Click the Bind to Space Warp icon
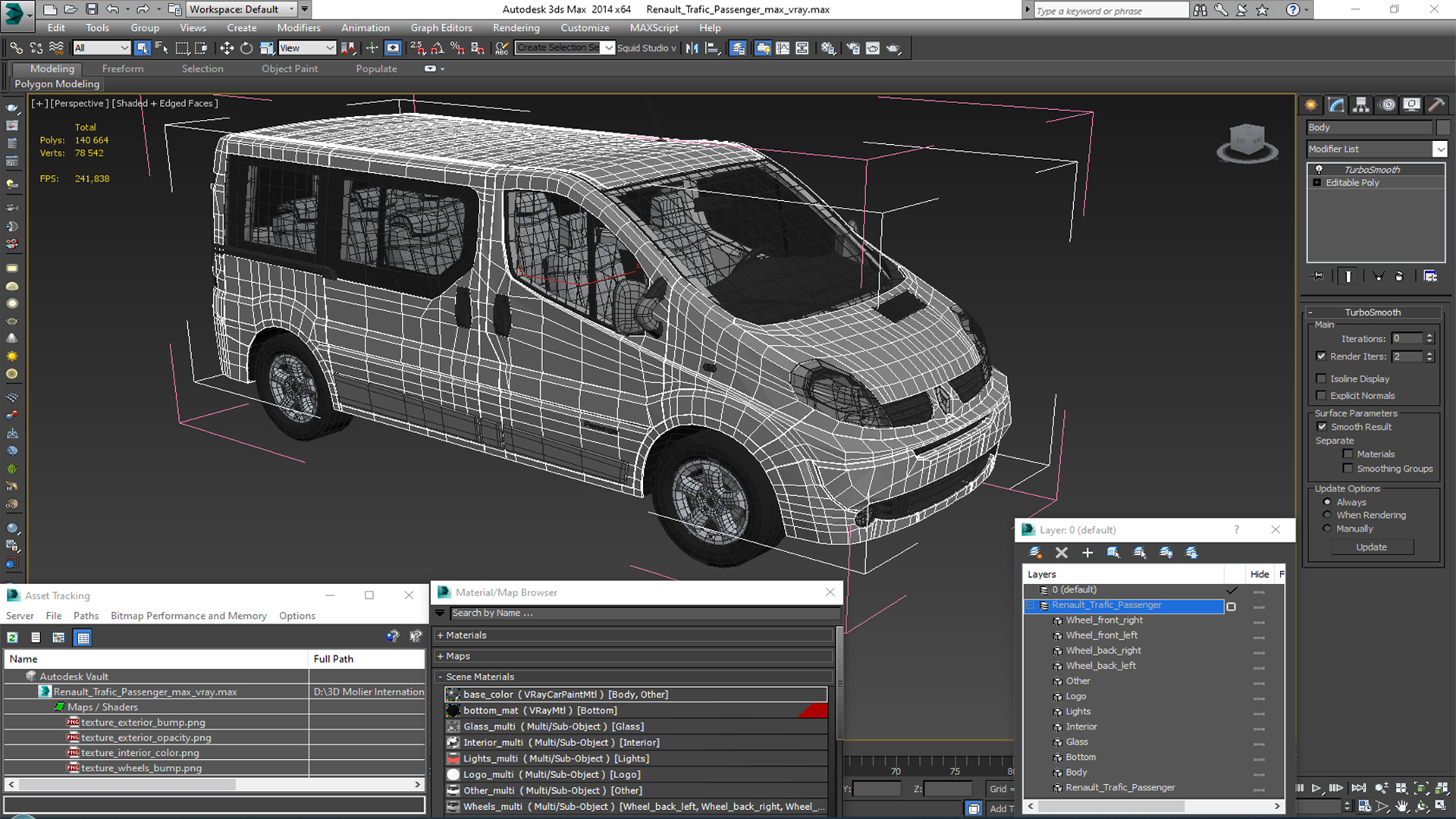Viewport: 1456px width, 819px height. click(x=56, y=48)
